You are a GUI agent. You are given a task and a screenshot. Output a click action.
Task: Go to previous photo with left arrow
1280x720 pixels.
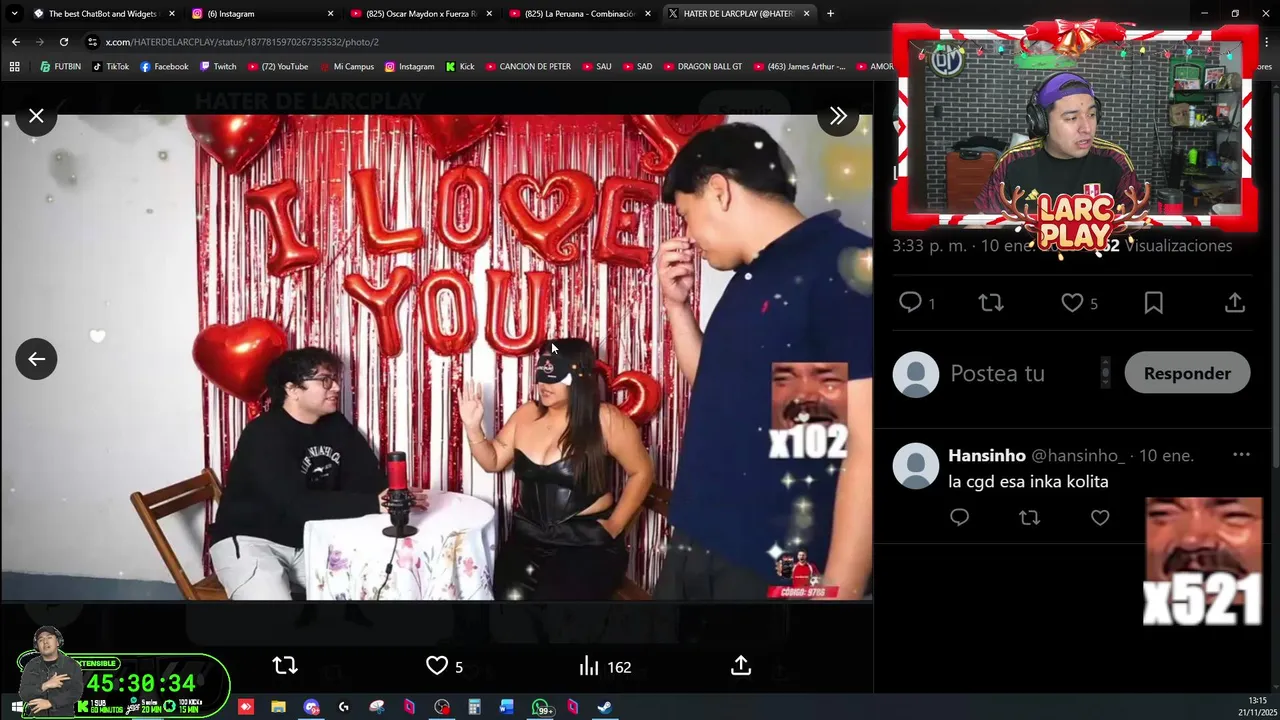36,359
